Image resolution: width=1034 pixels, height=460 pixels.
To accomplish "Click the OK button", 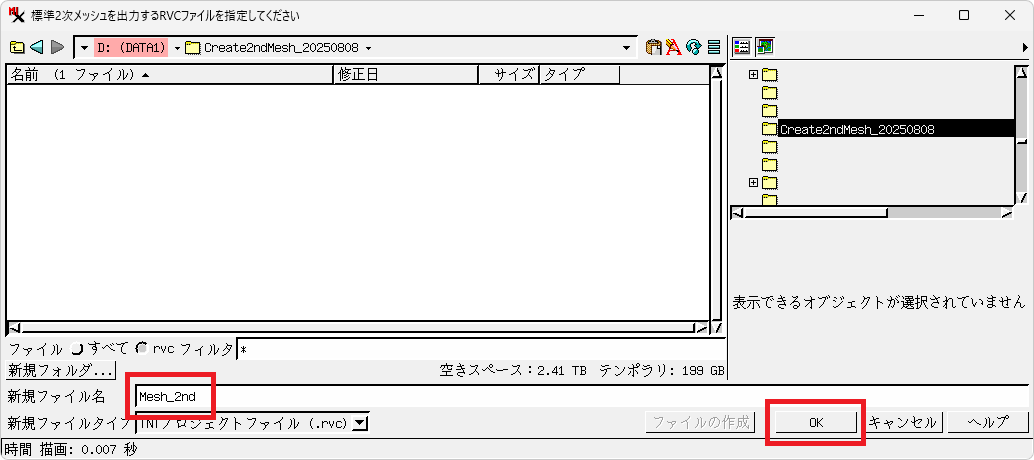I will (815, 423).
